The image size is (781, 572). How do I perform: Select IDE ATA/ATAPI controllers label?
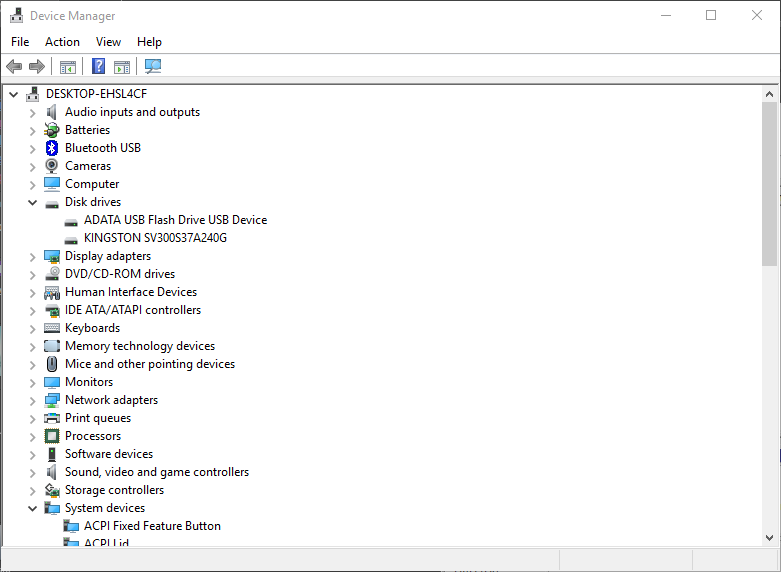tap(133, 310)
